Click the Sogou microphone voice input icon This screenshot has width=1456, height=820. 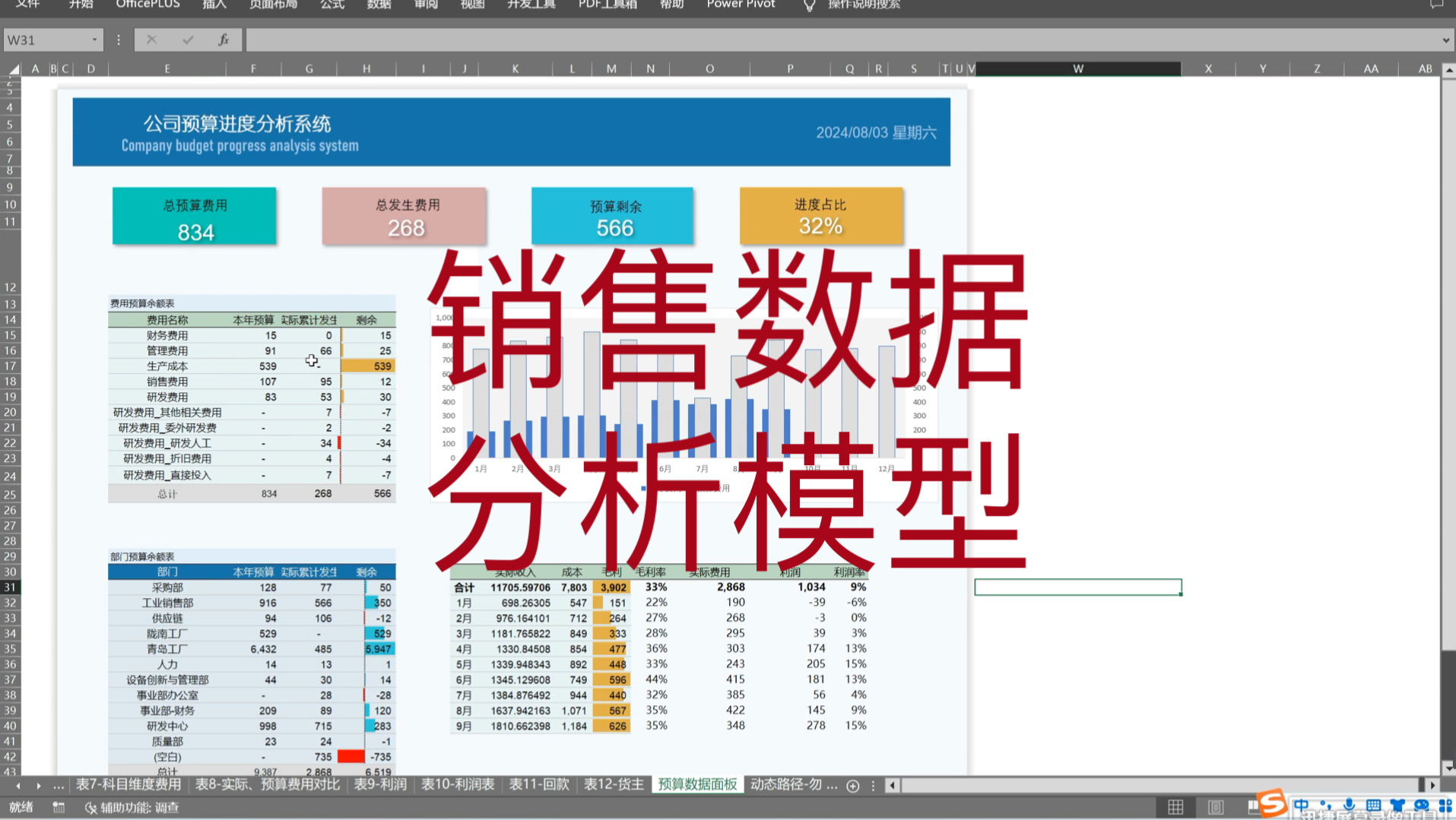pyautogui.click(x=1350, y=806)
